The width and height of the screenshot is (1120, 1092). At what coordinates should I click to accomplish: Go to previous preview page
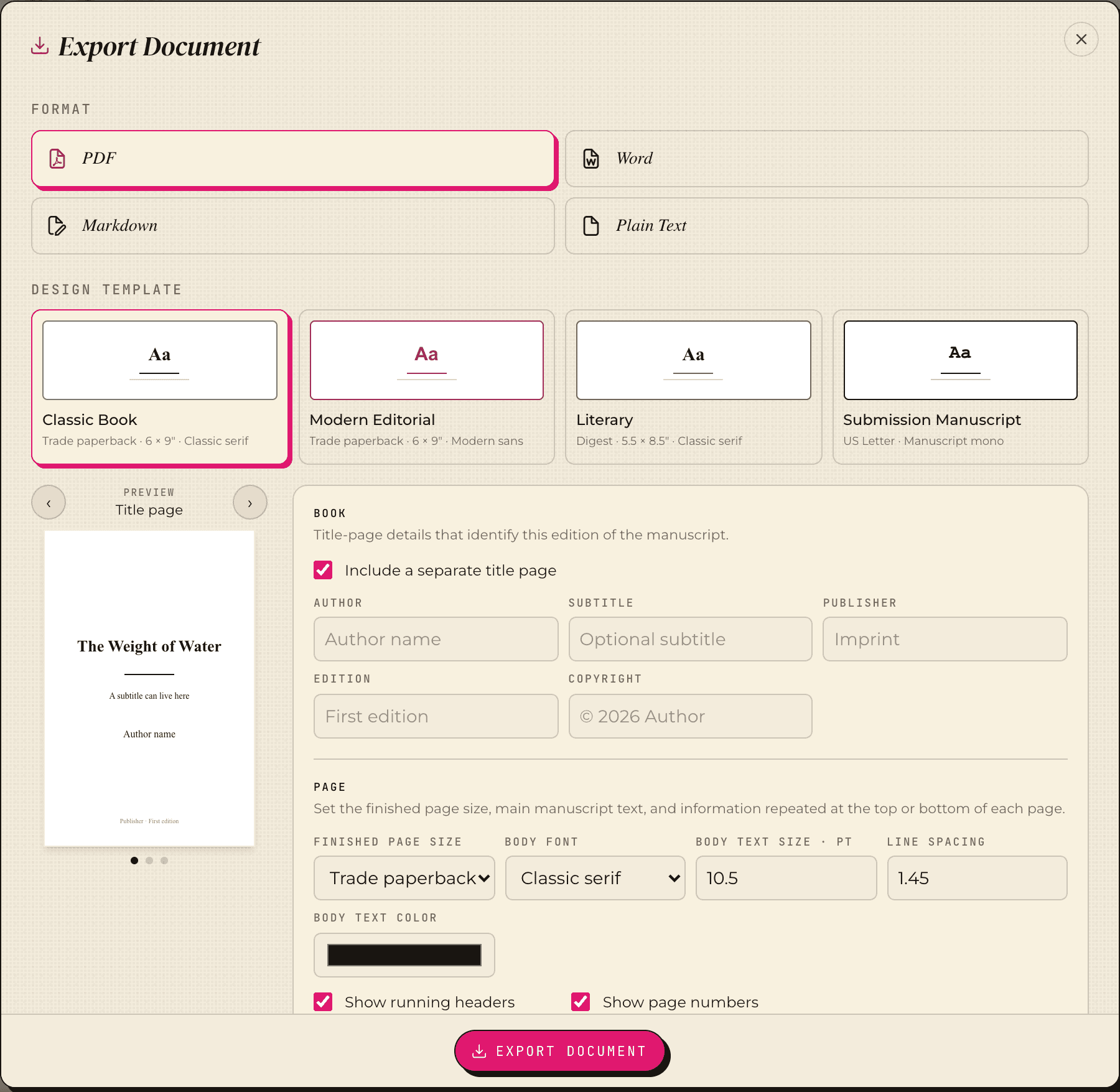point(49,502)
